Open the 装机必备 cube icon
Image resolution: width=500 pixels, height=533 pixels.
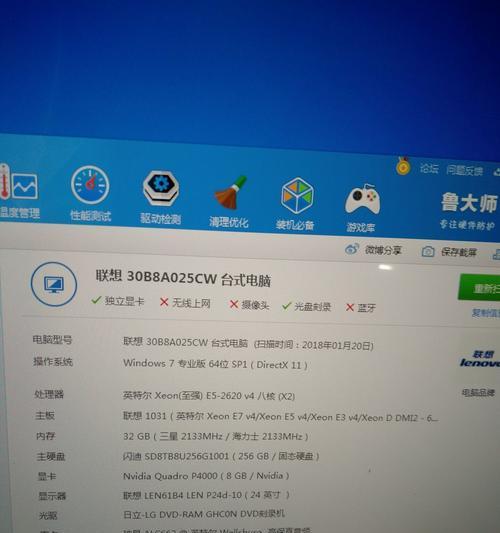[x=297, y=195]
